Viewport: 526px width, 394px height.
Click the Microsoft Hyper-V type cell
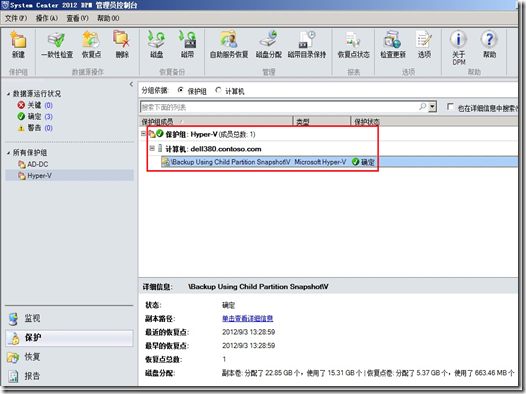point(320,162)
